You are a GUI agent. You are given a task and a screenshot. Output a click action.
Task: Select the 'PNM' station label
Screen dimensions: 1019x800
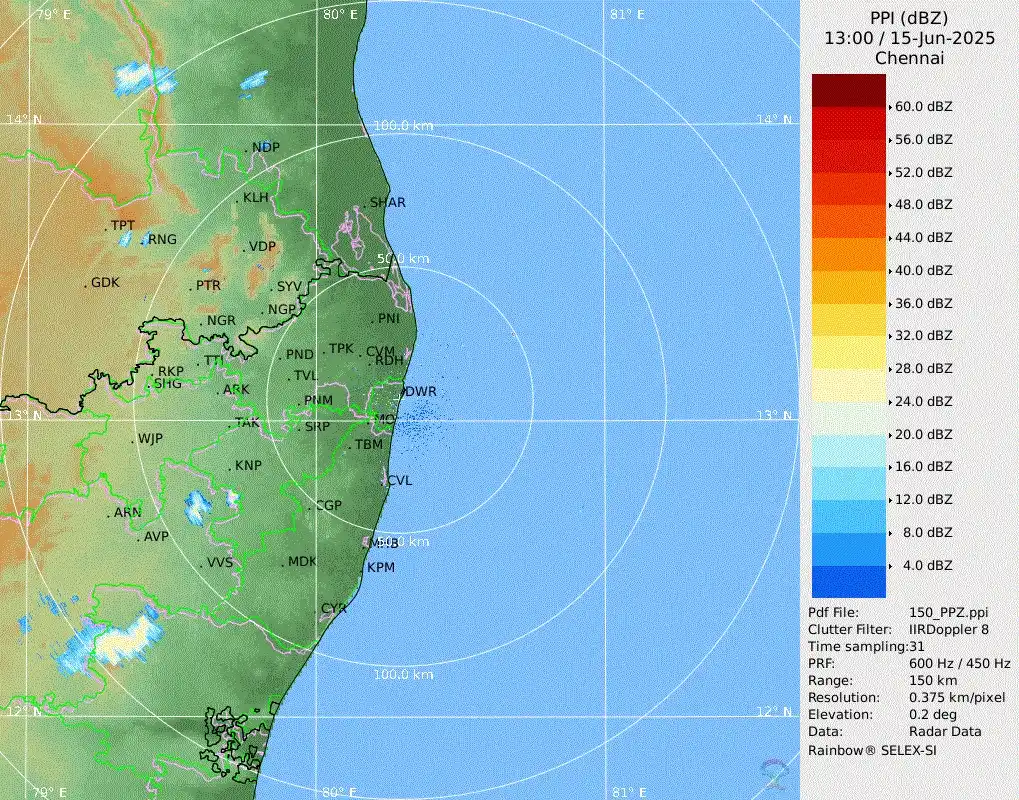tap(318, 401)
